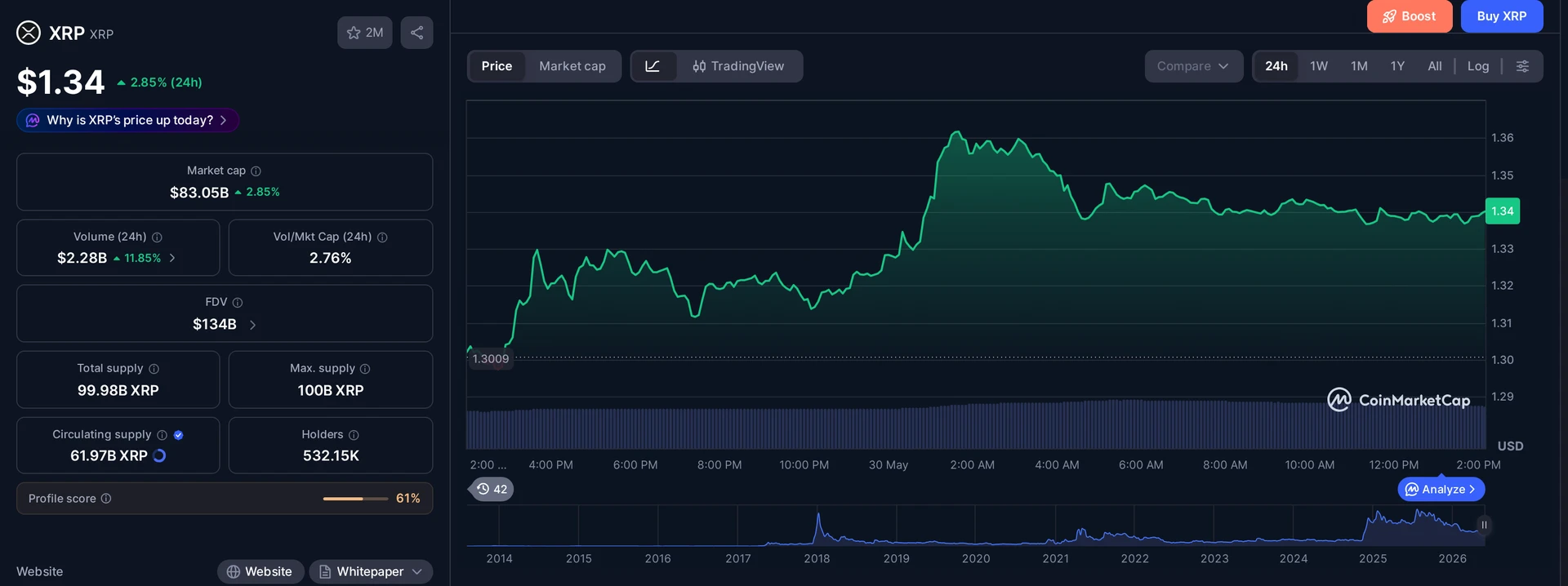1568x586 pixels.
Task: Click Max. supply info icon
Action: click(365, 369)
